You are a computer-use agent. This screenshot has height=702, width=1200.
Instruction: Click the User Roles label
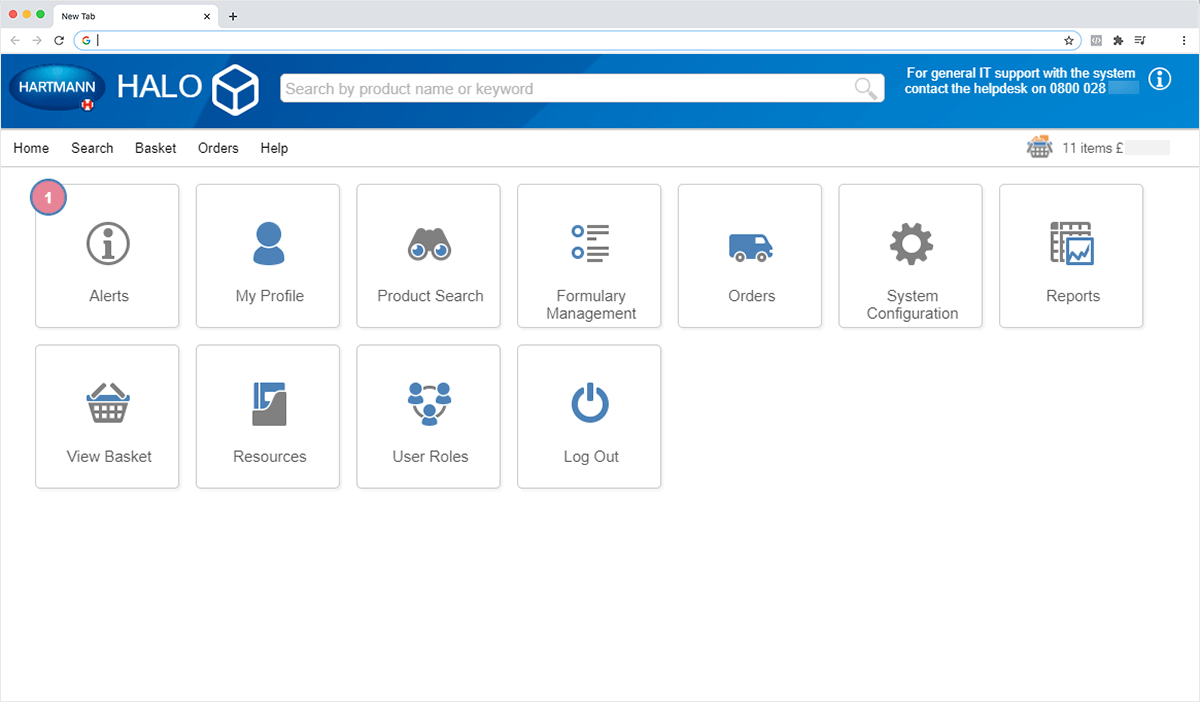430,456
